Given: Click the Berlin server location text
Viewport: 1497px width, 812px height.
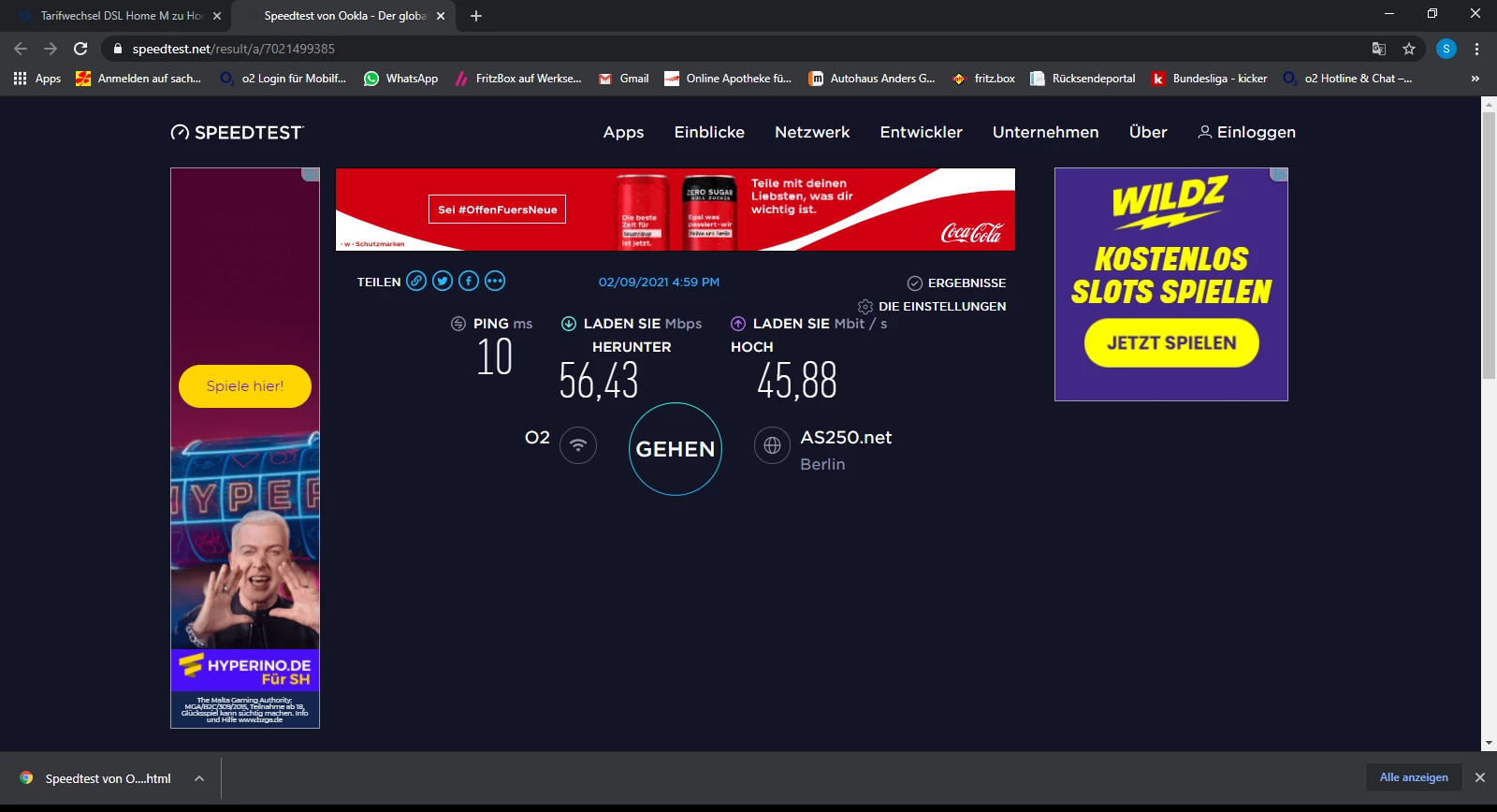Looking at the screenshot, I should tap(822, 464).
